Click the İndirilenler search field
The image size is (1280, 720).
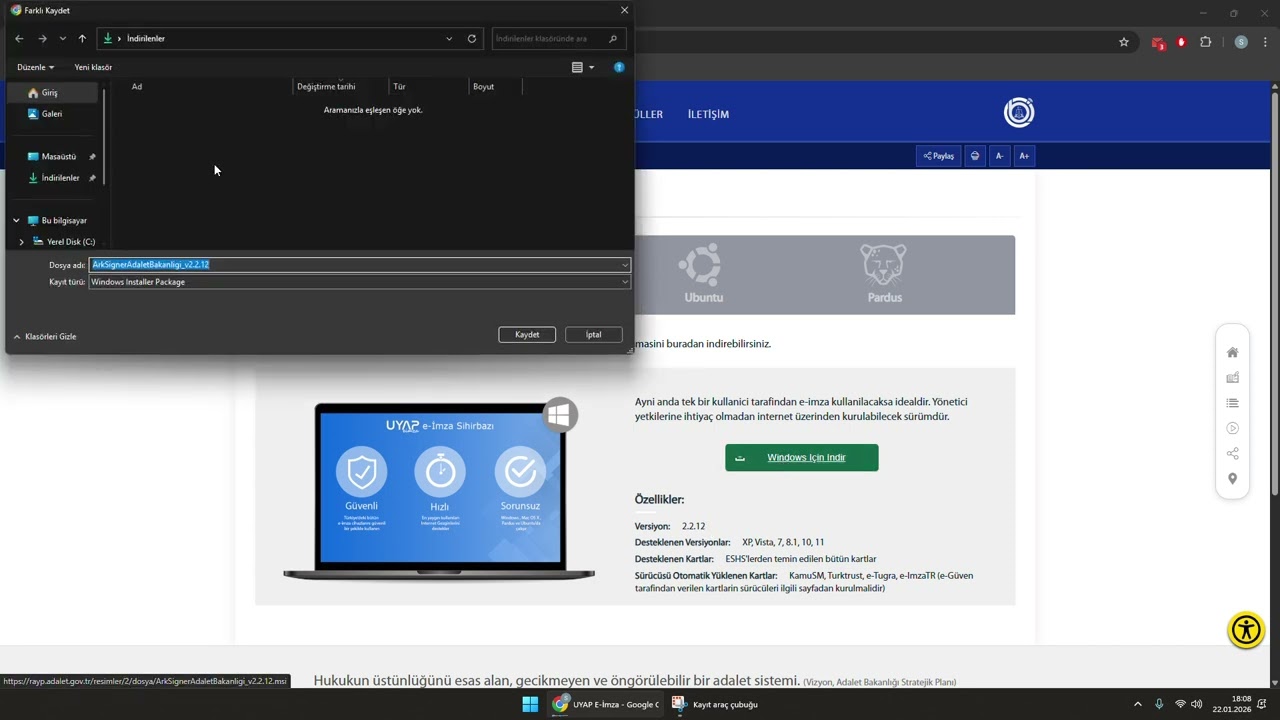559,39
